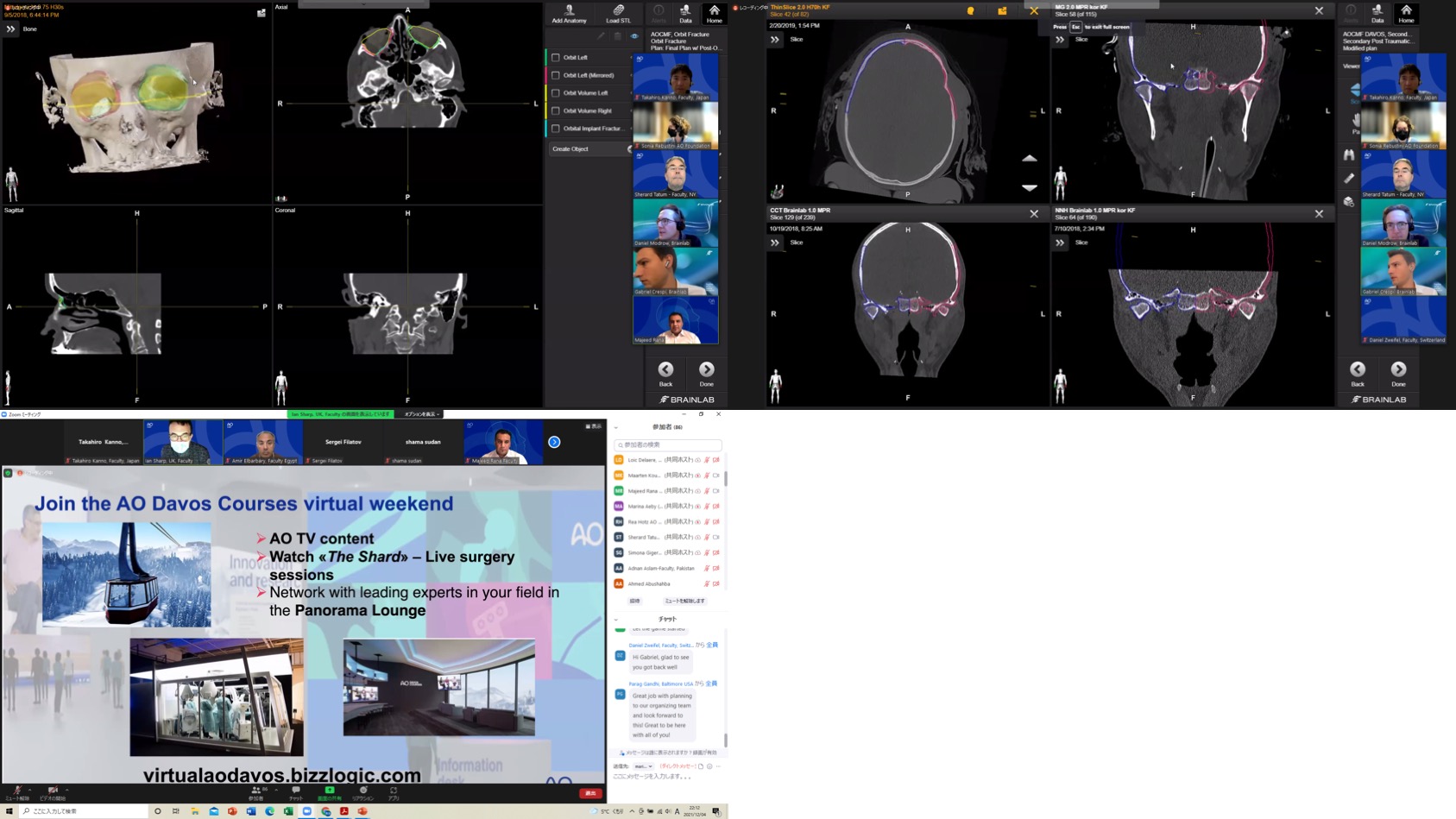Screen dimensions: 1456x819
Task: Expand the 3D Bone view panel chevron
Action: 10,29
